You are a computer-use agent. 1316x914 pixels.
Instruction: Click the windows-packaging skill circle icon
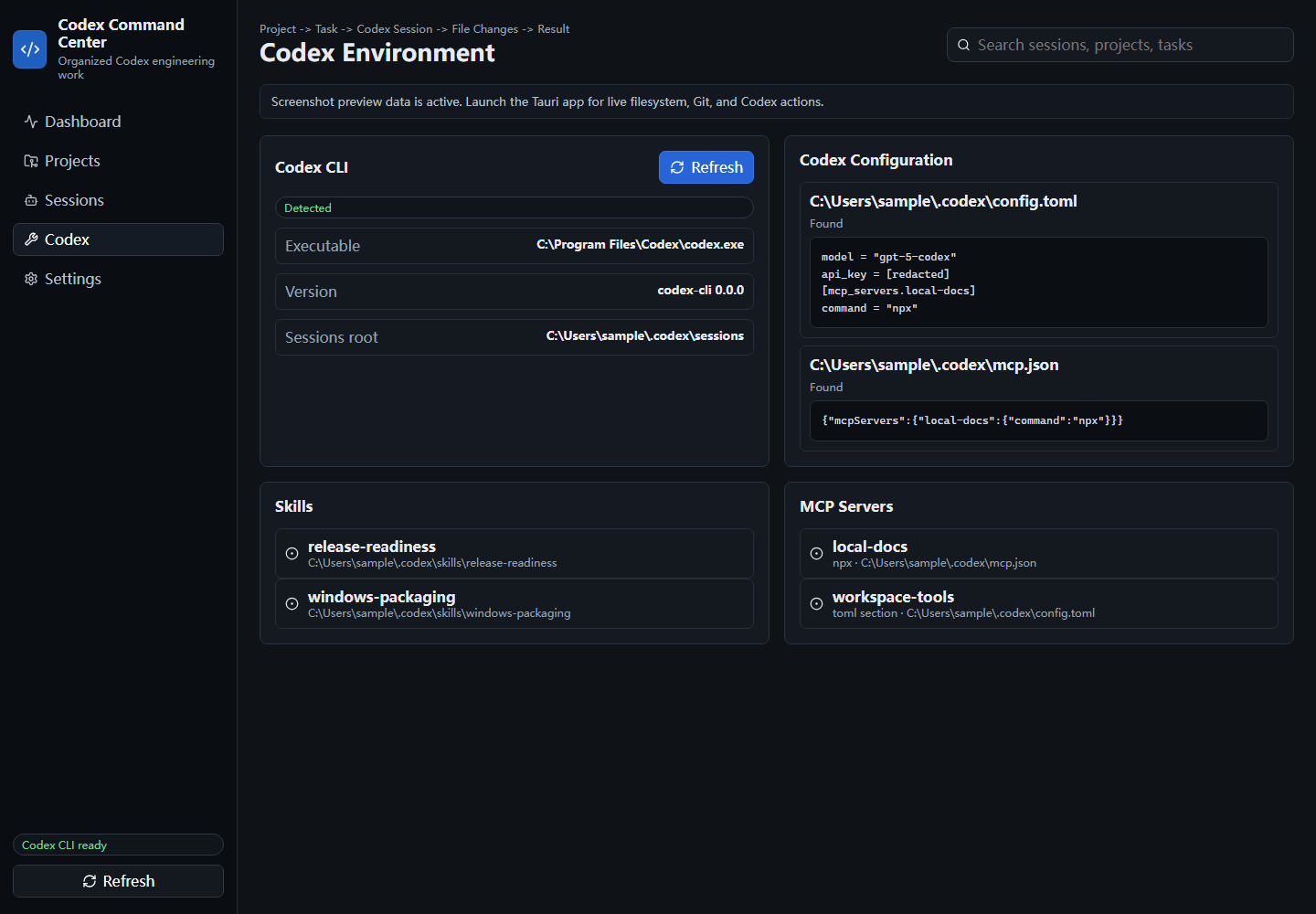pos(292,603)
